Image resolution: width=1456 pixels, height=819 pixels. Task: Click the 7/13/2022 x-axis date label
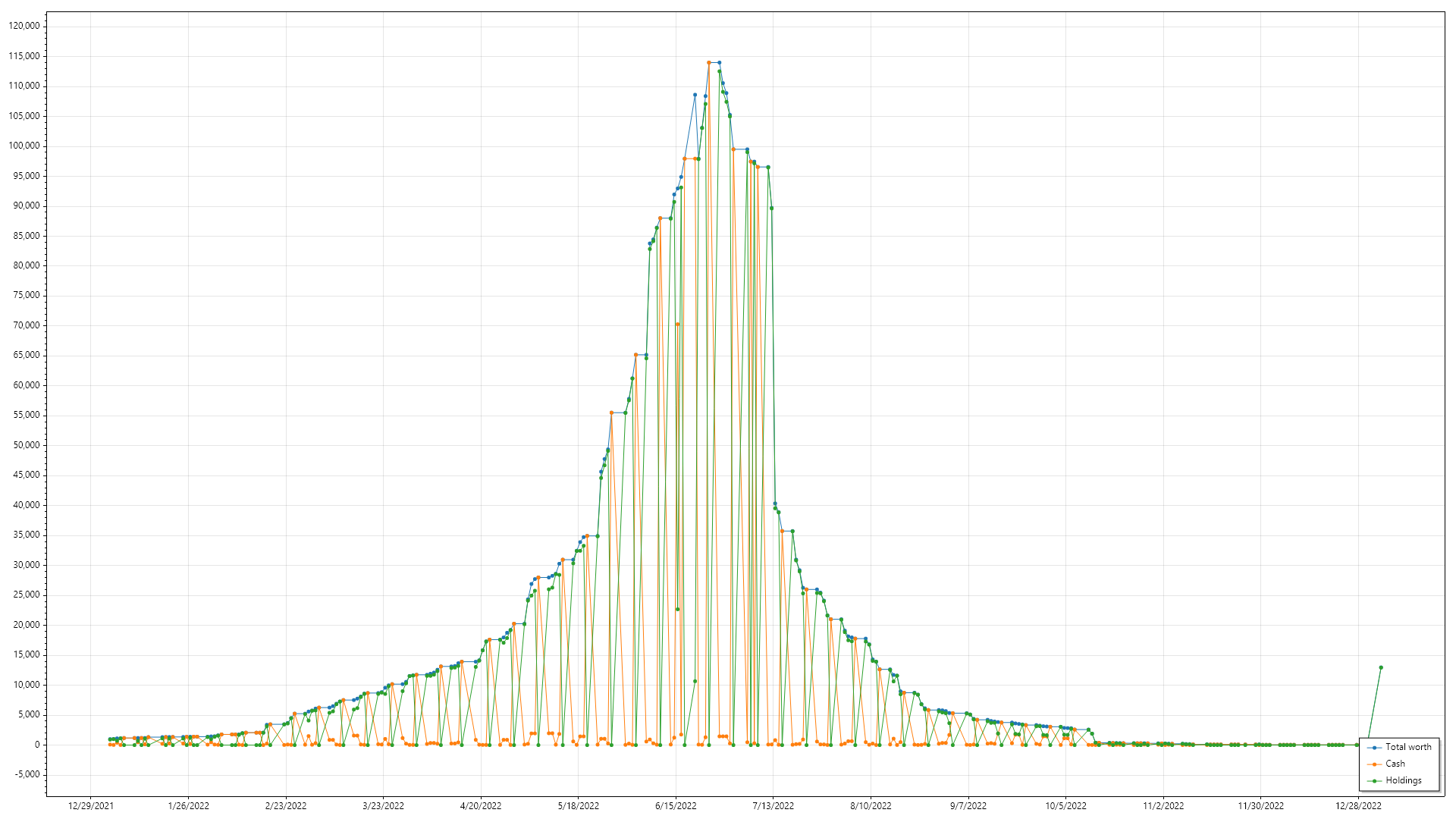(x=773, y=806)
